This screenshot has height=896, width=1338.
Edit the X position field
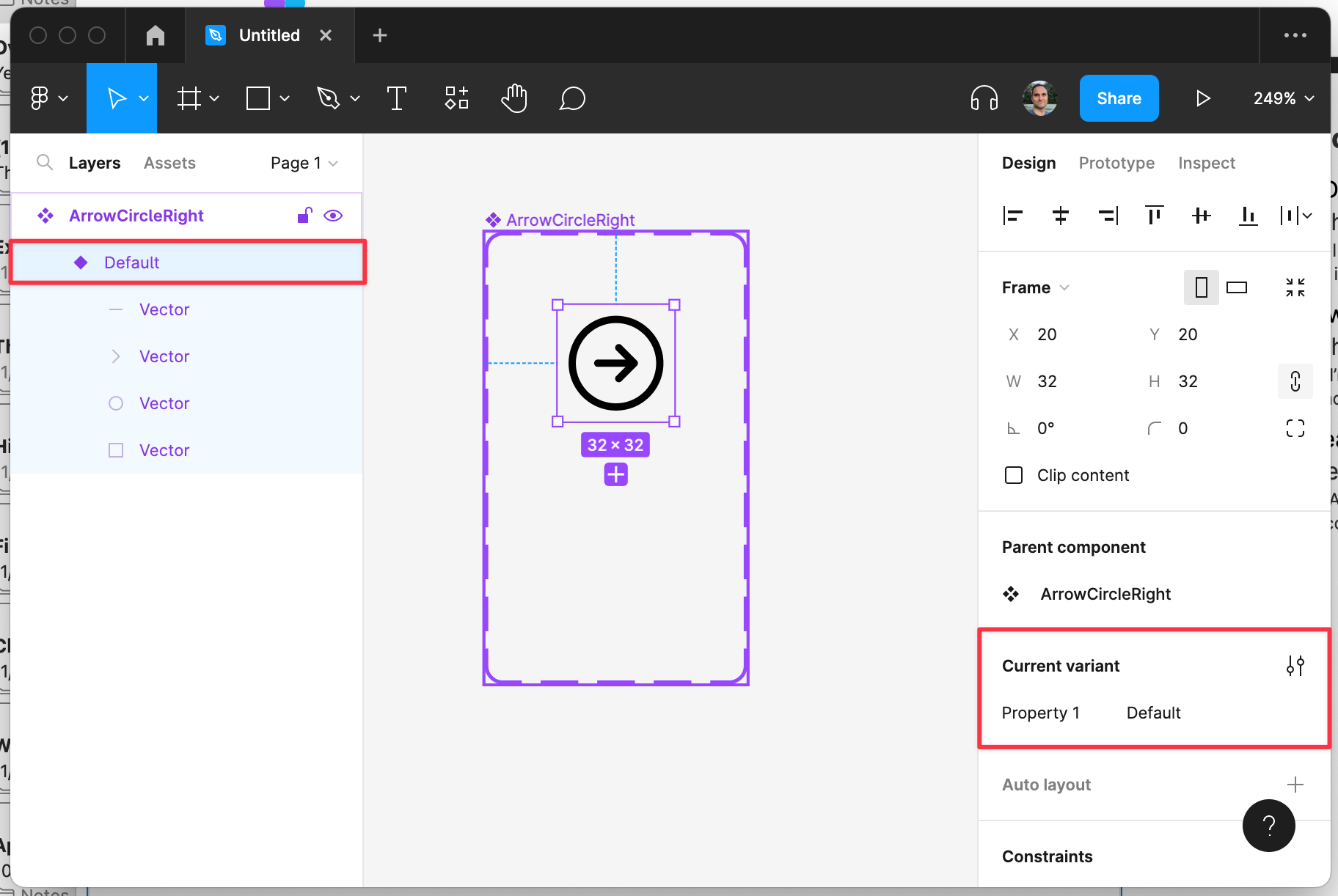1067,334
